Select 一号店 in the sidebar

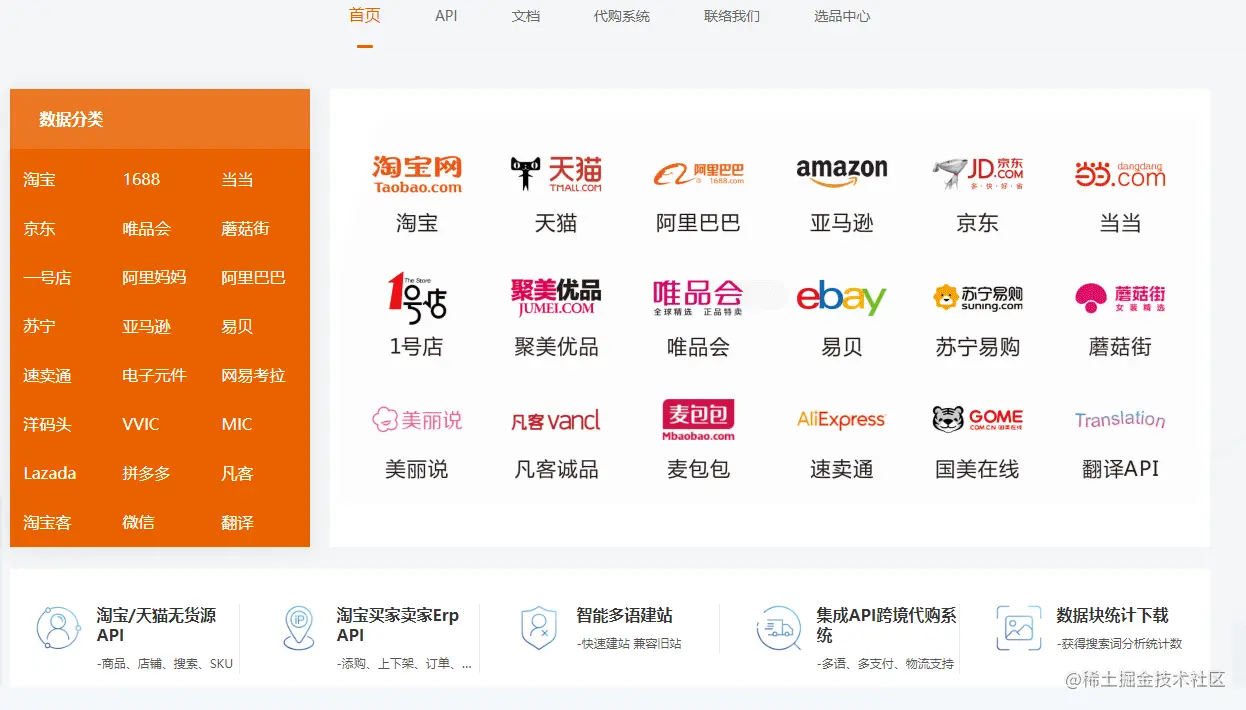48,277
